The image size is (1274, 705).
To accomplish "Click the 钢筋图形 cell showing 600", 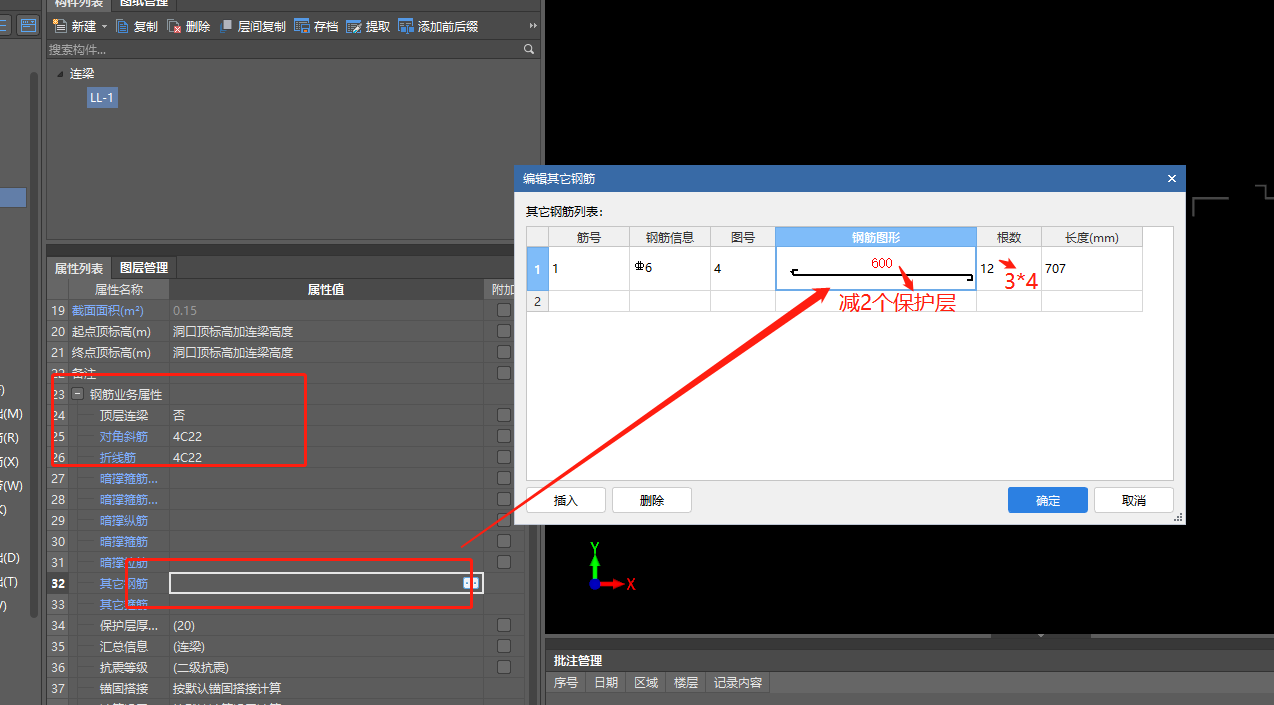I will (876, 269).
